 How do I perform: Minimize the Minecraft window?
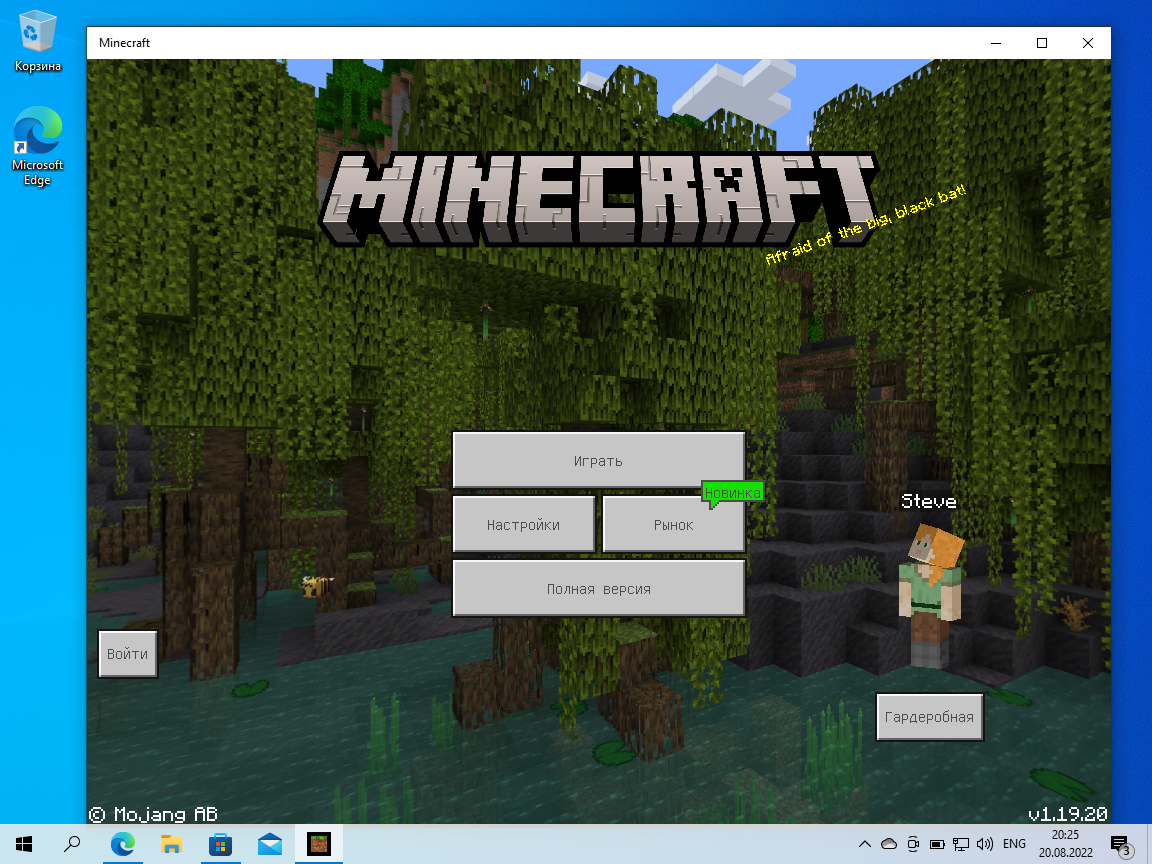click(996, 43)
